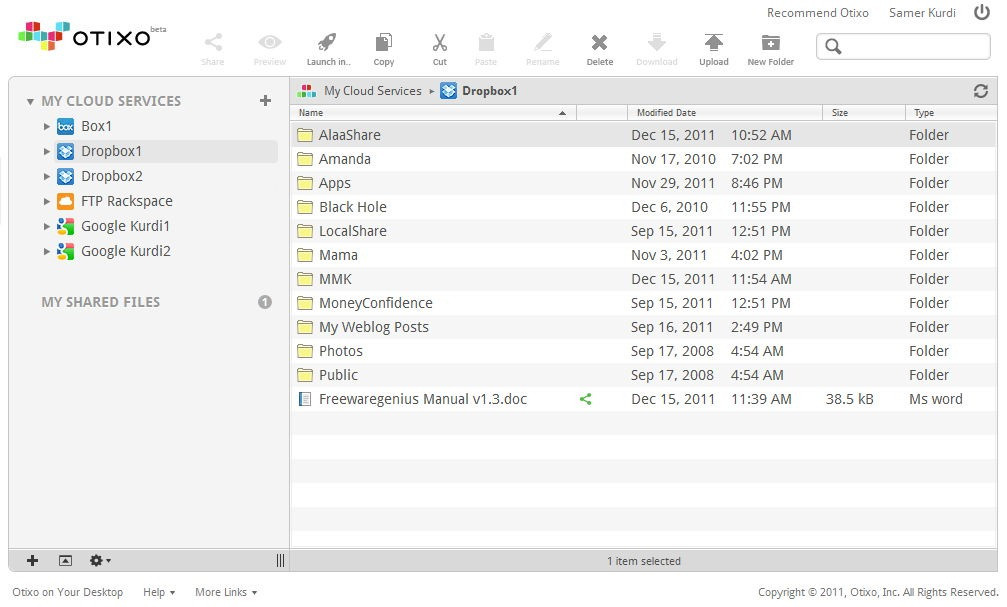Click the Preview eye icon
Screen dimensions: 1007x607
[x=270, y=42]
